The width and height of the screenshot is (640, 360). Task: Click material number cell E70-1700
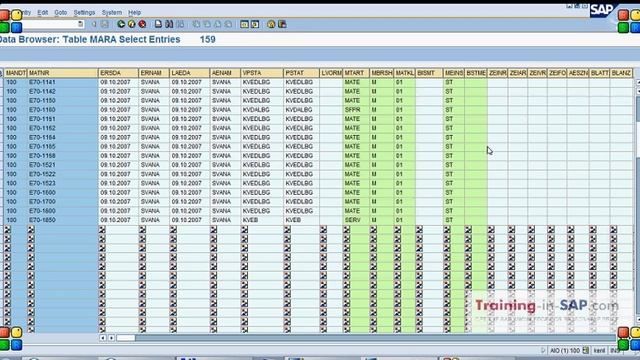coord(62,202)
